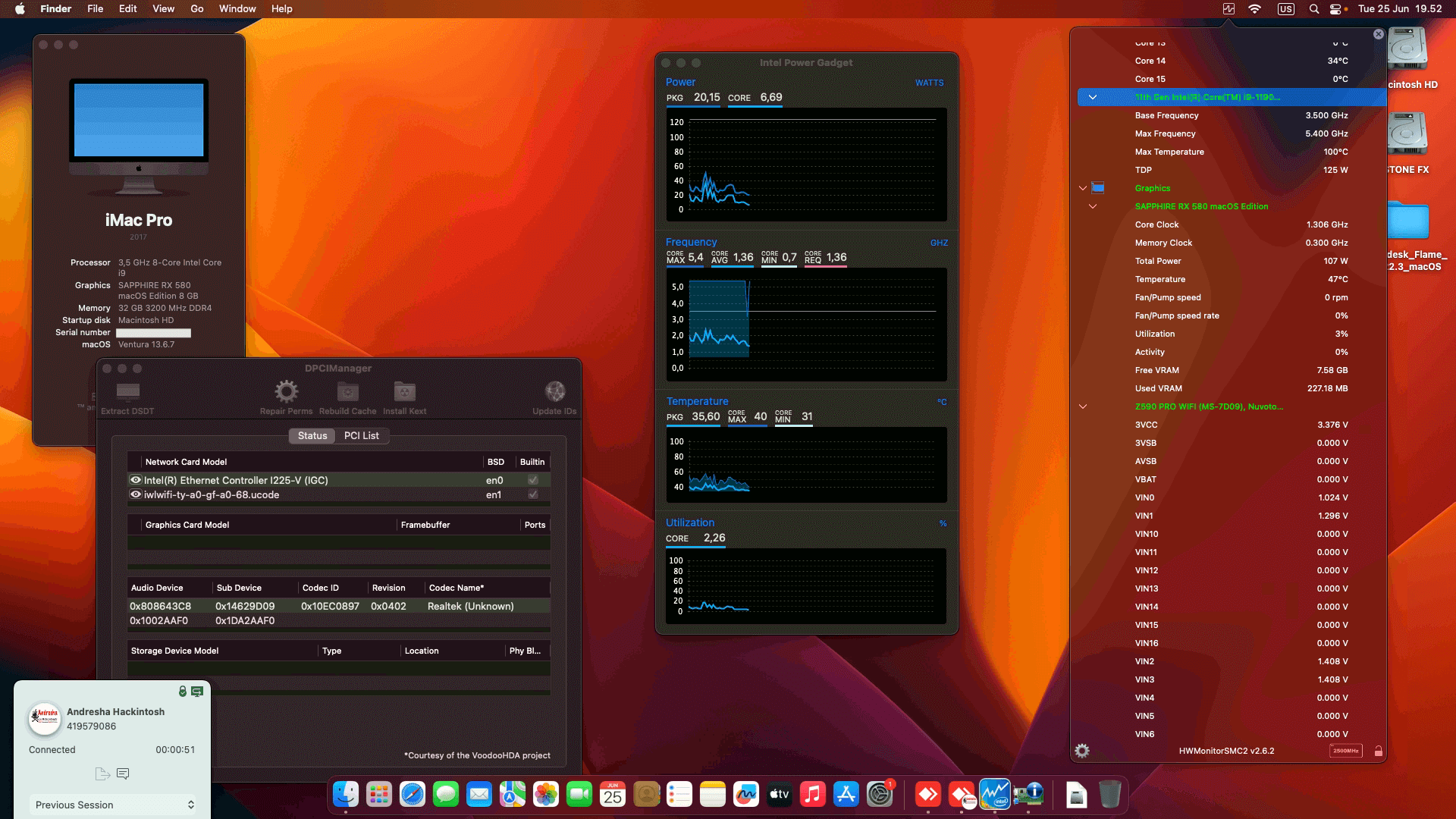Open Intel Power Gadget from the Dock
1456x819 pixels.
click(x=995, y=794)
